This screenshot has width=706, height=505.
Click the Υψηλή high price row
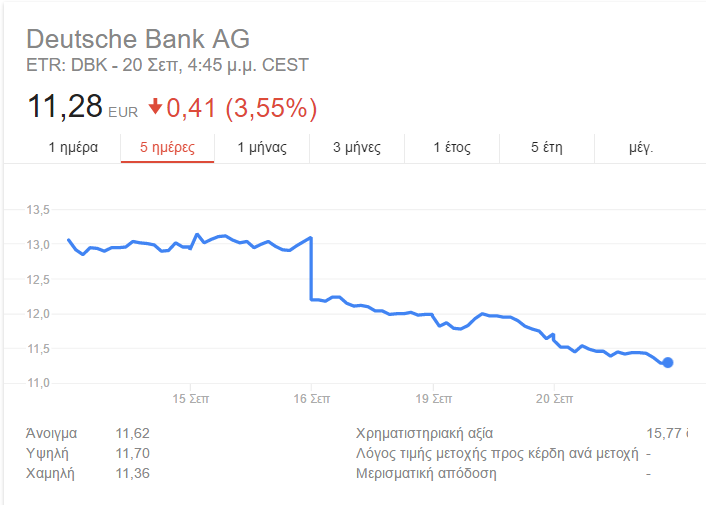tap(88, 453)
